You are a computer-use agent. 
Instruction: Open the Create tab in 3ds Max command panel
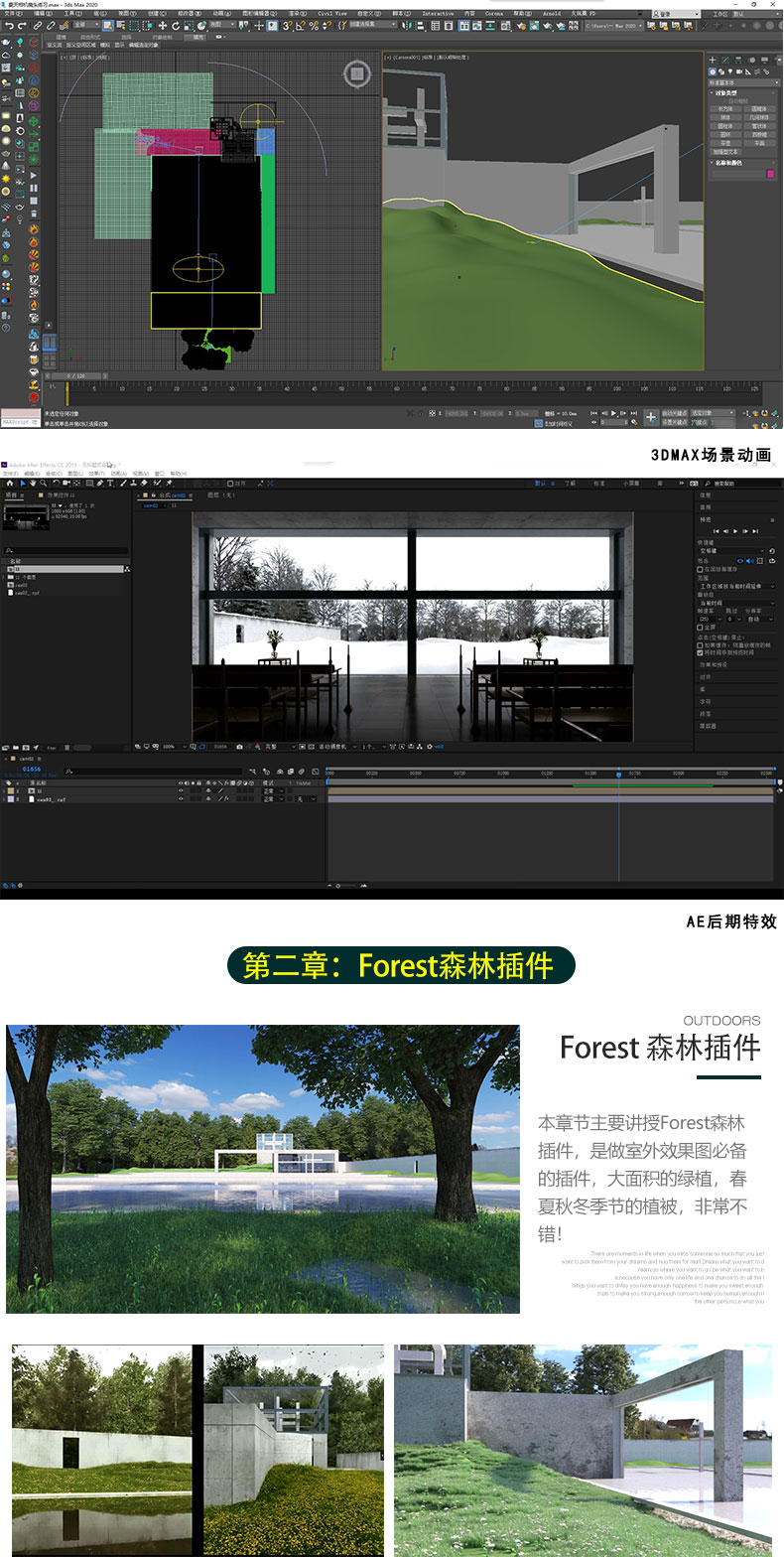point(713,60)
